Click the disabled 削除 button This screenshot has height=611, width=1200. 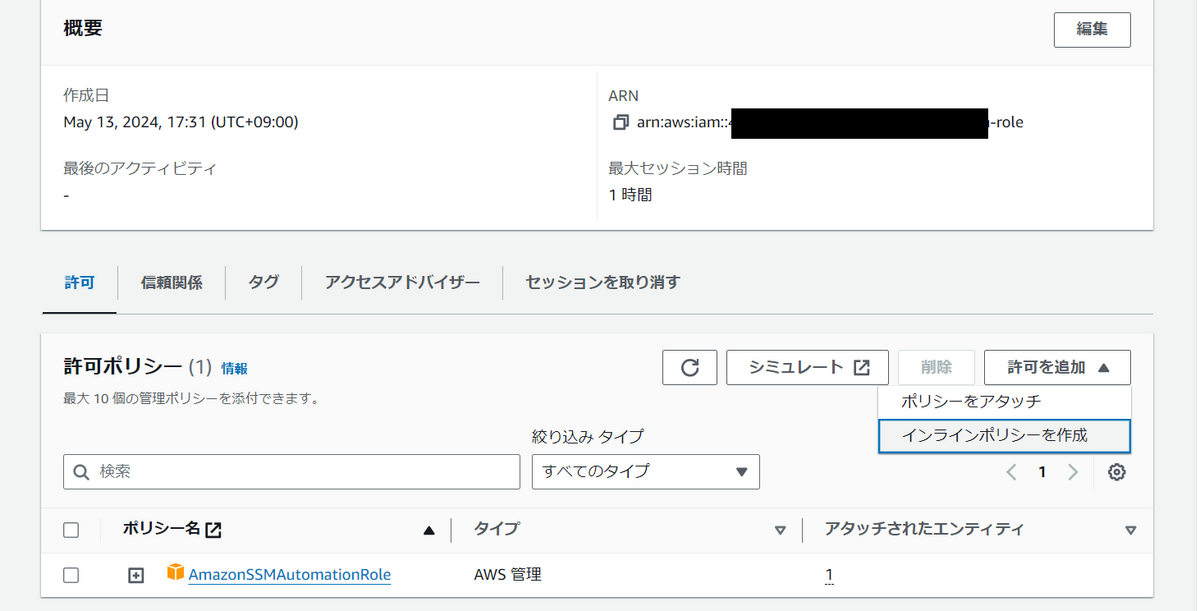pos(936,367)
